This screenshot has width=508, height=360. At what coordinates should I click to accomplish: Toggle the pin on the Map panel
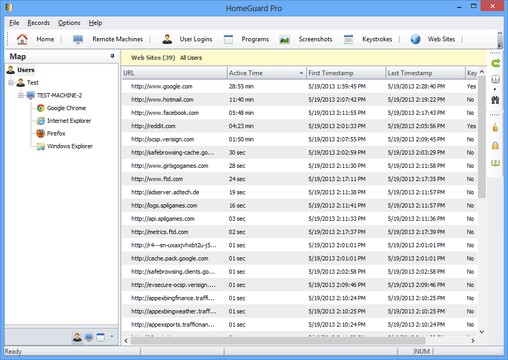[112, 56]
